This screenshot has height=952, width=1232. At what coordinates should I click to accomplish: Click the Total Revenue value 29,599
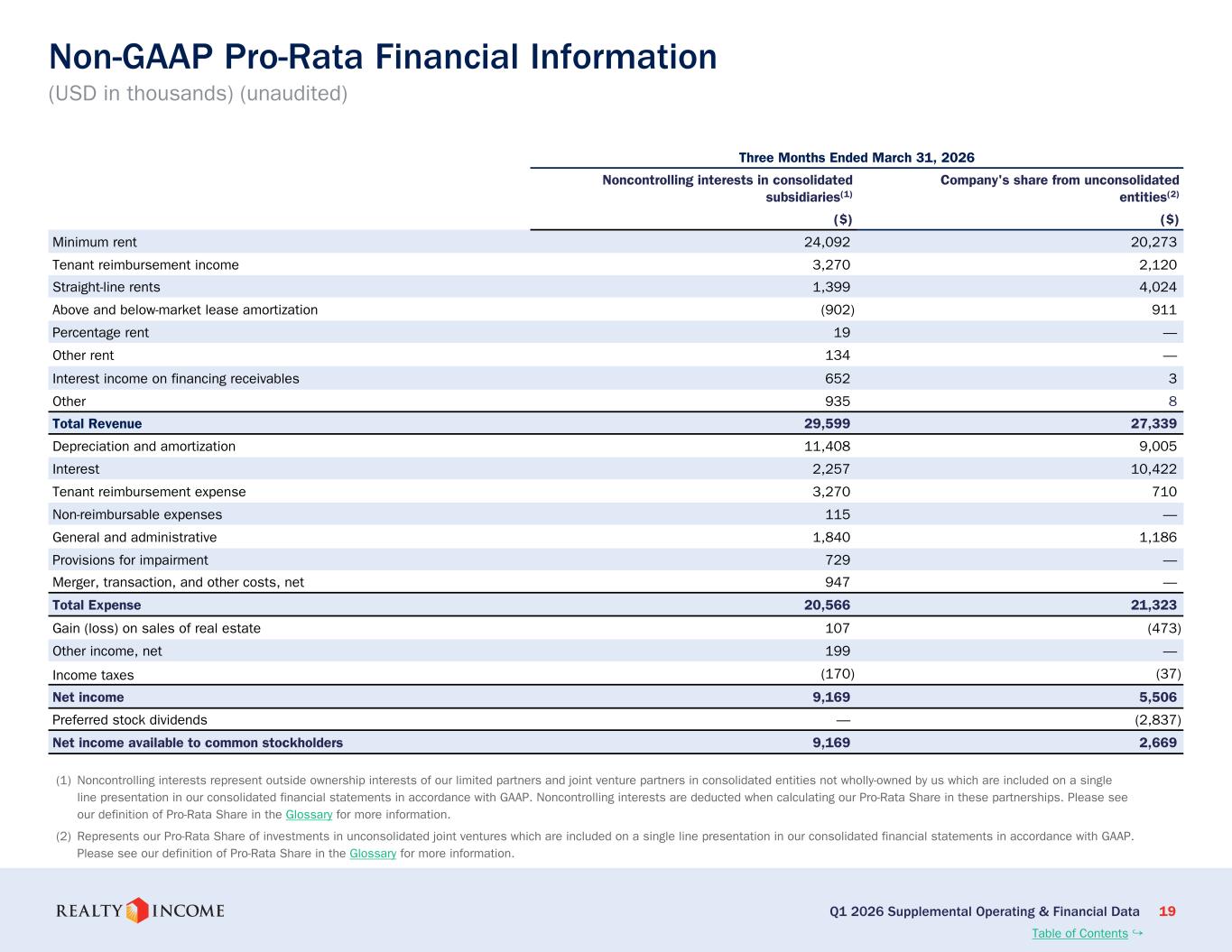coord(827,423)
